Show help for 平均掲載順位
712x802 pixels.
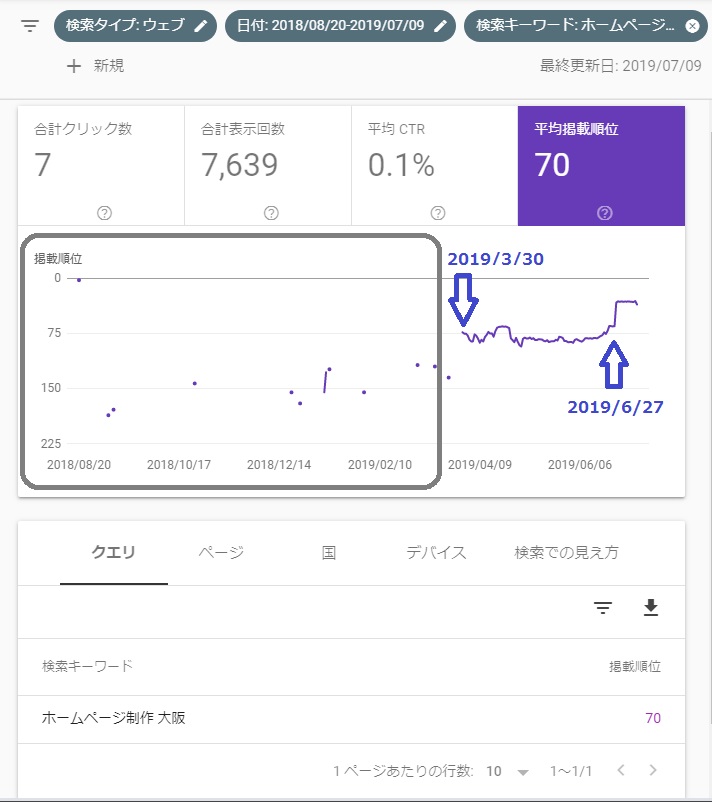(x=604, y=212)
